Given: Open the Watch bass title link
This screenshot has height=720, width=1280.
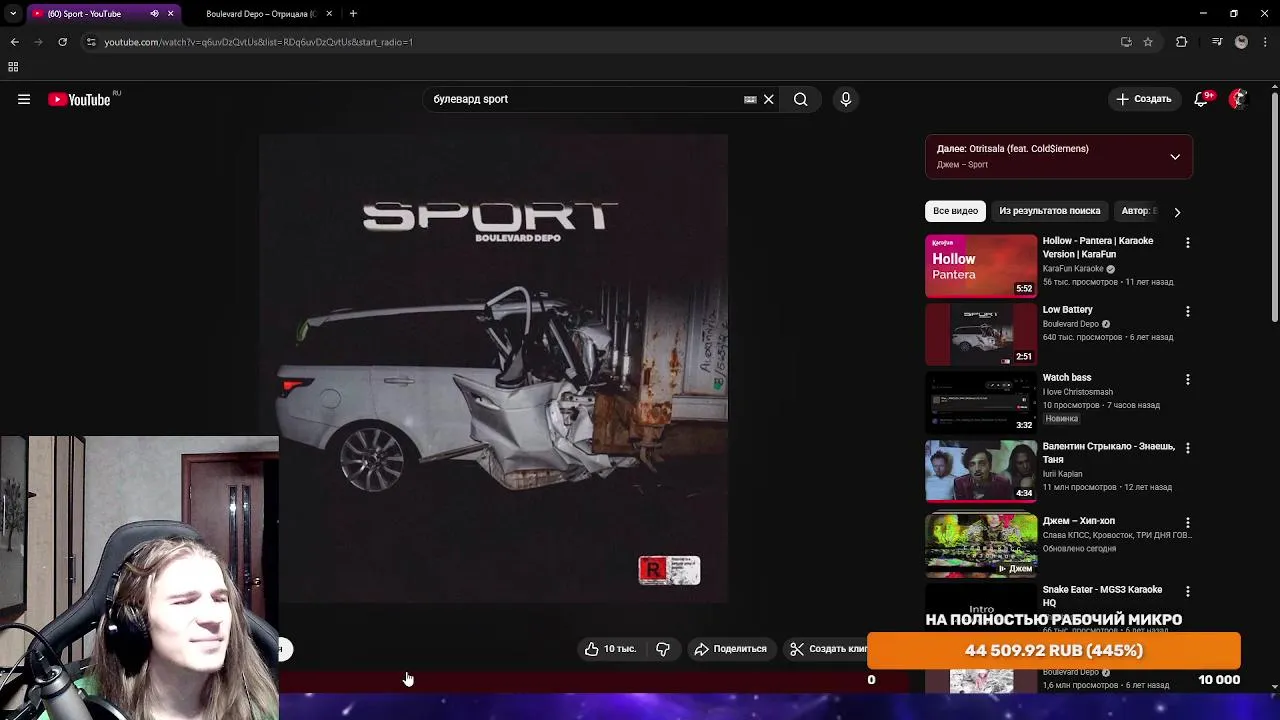Looking at the screenshot, I should (1067, 378).
